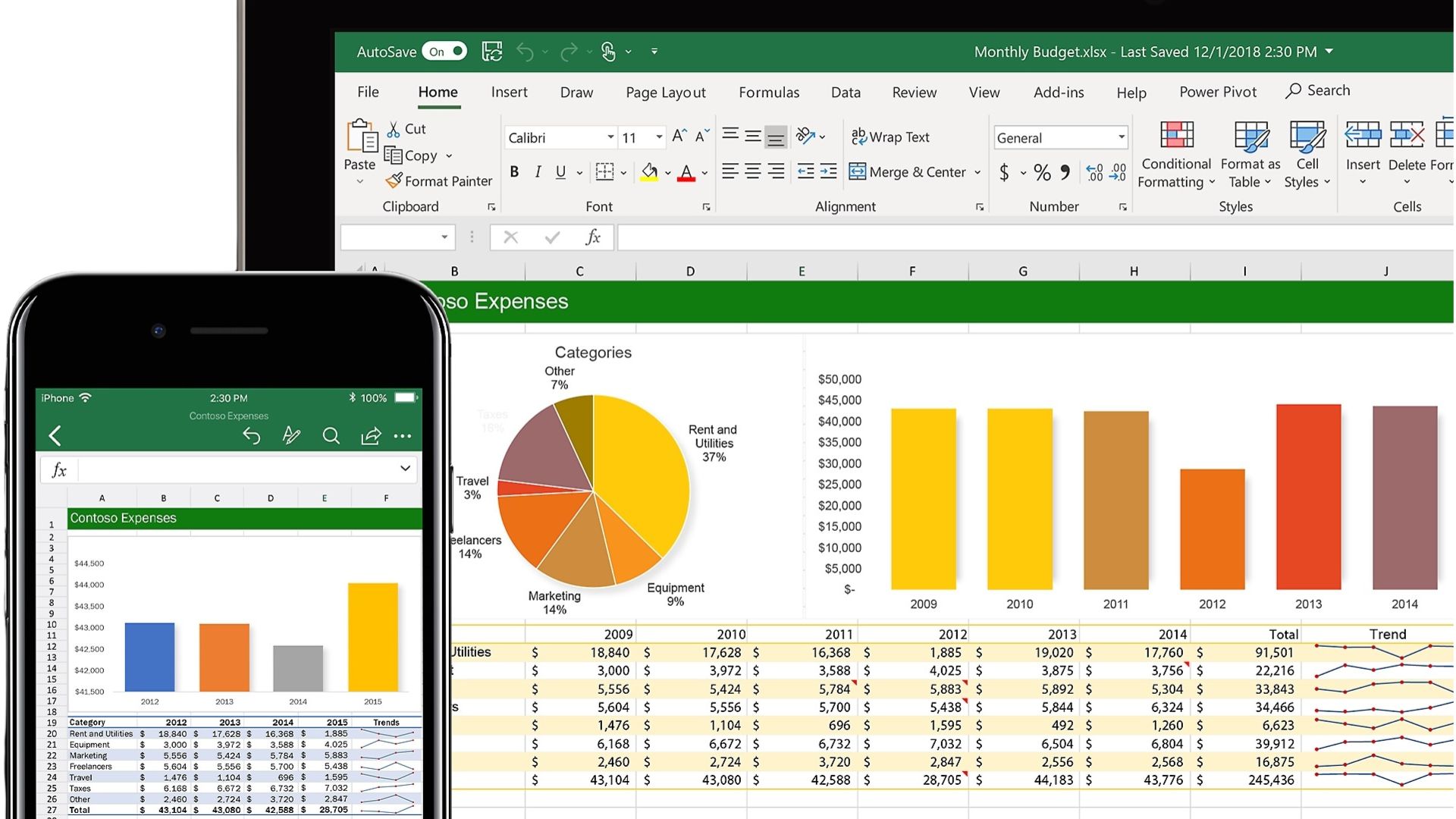Click the Wrap Text button
This screenshot has width=1456, height=819.
click(x=890, y=137)
